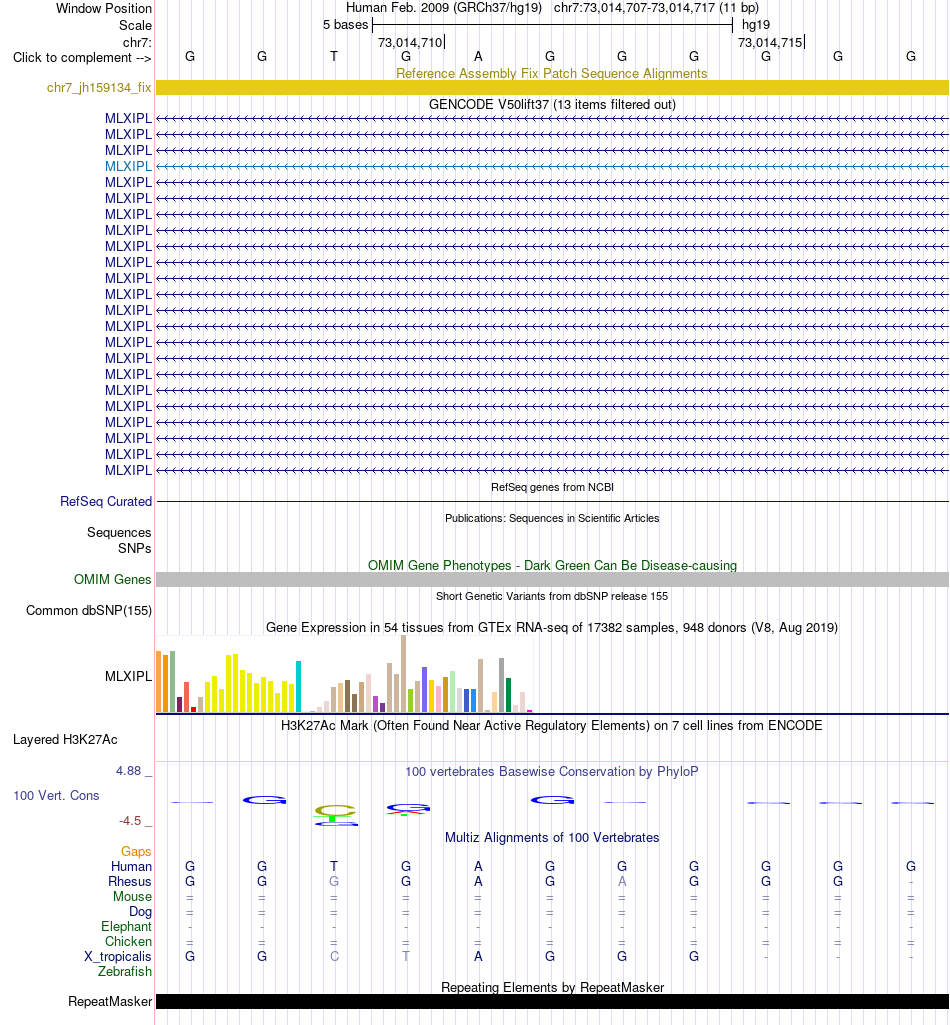Image resolution: width=950 pixels, height=1025 pixels.
Task: Click the Scale label
Action: tap(135, 25)
